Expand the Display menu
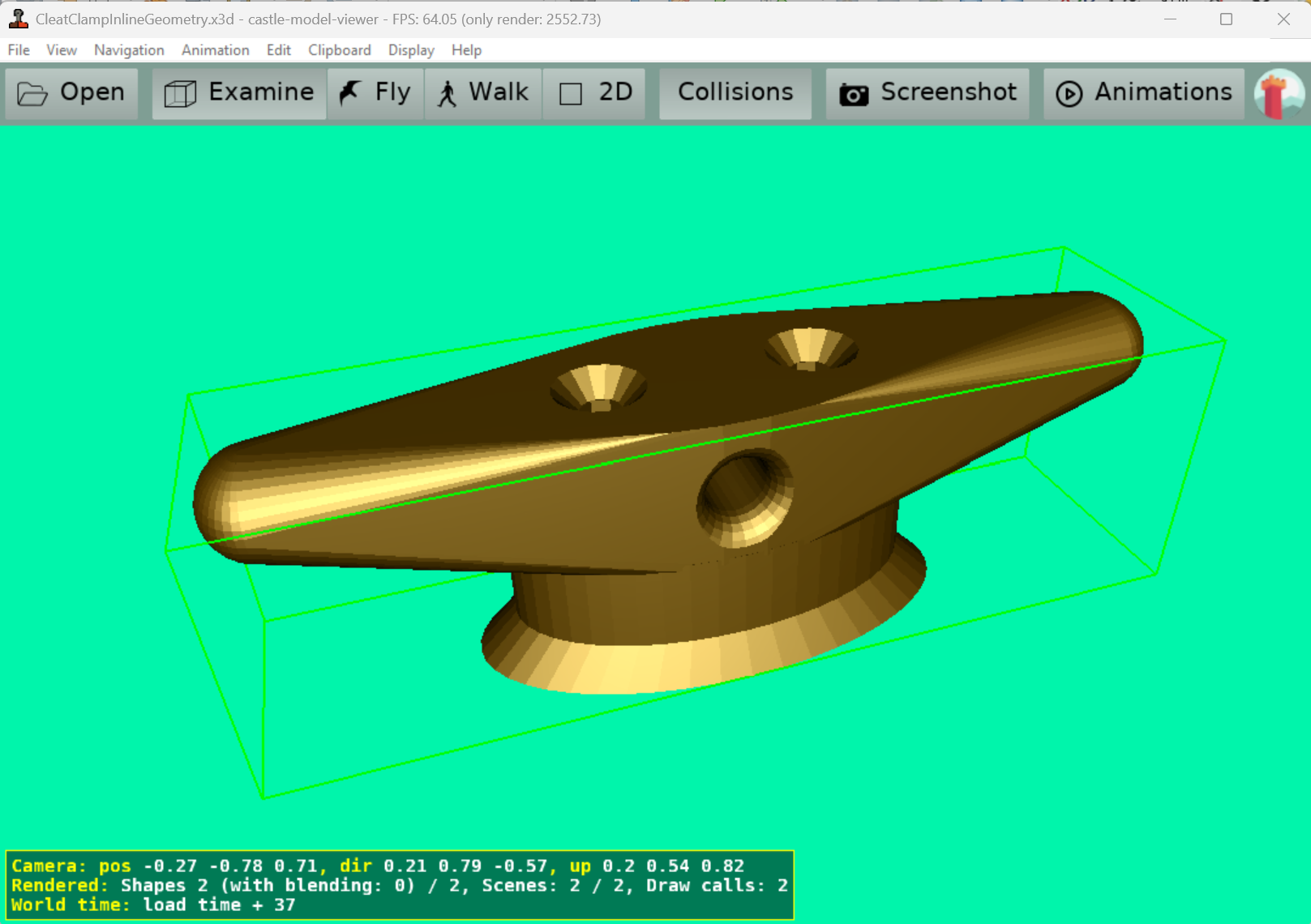The width and height of the screenshot is (1311, 924). (x=411, y=50)
